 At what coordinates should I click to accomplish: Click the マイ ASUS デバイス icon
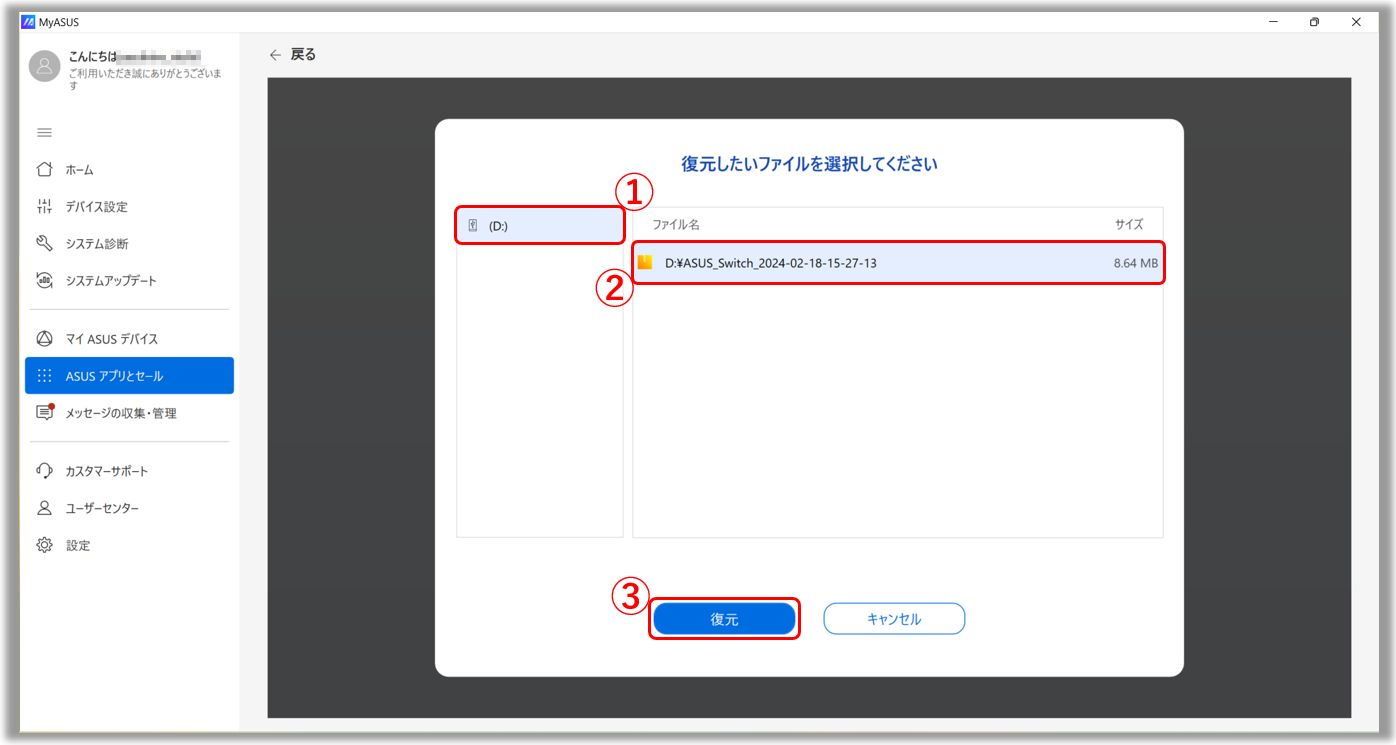coord(44,338)
